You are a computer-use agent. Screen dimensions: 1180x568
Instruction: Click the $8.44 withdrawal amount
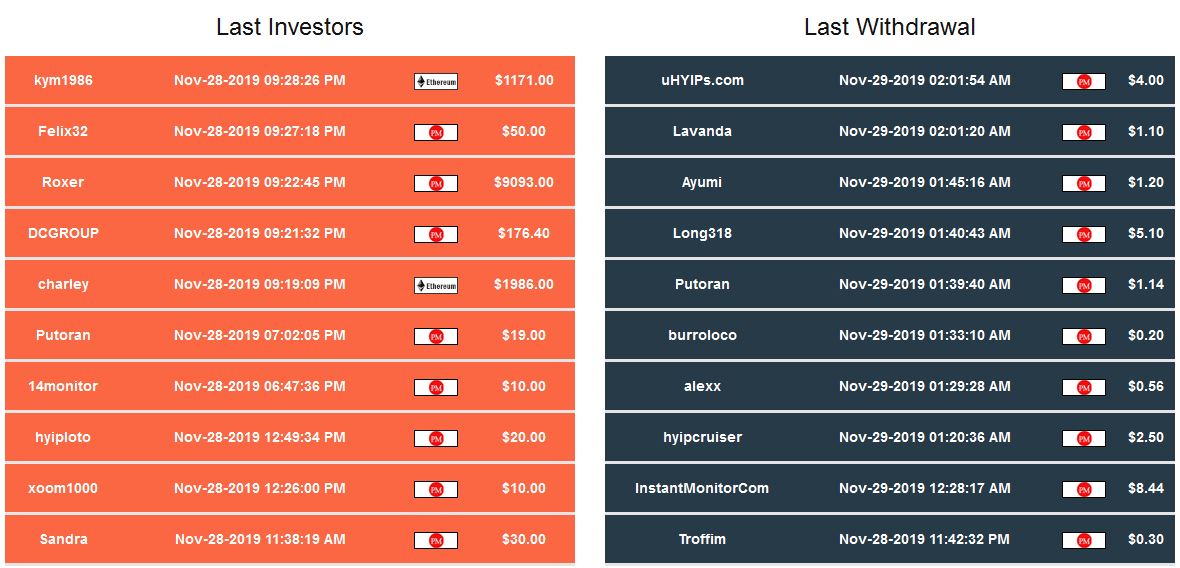click(x=1145, y=488)
